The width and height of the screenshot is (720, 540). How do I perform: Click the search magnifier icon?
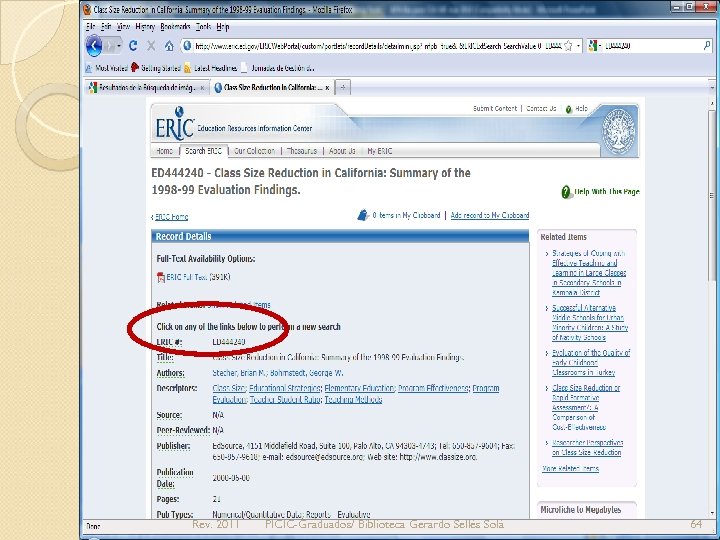pos(707,46)
